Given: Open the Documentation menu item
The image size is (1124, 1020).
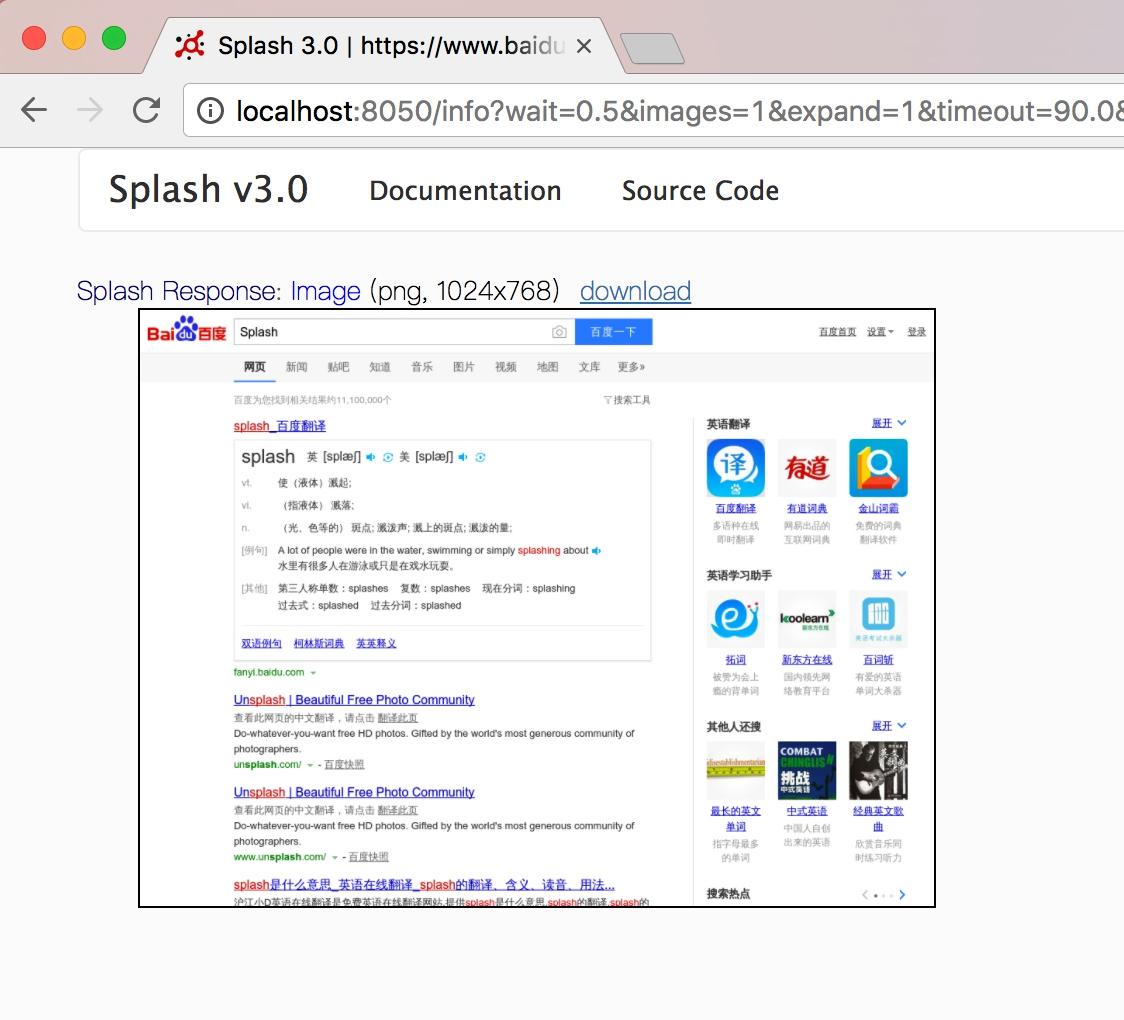Looking at the screenshot, I should tap(465, 191).
